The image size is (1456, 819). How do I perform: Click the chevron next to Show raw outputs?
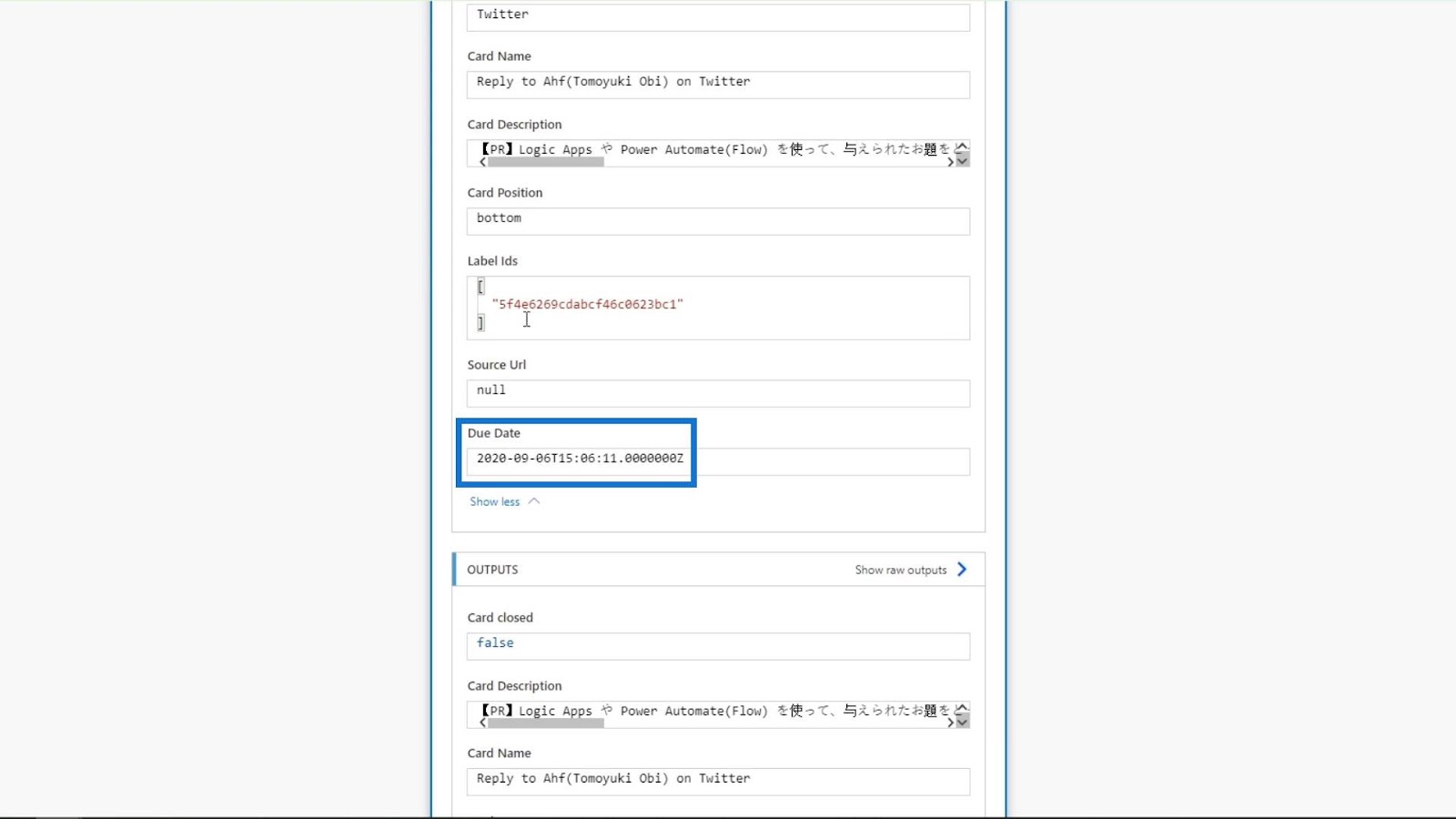(x=962, y=570)
